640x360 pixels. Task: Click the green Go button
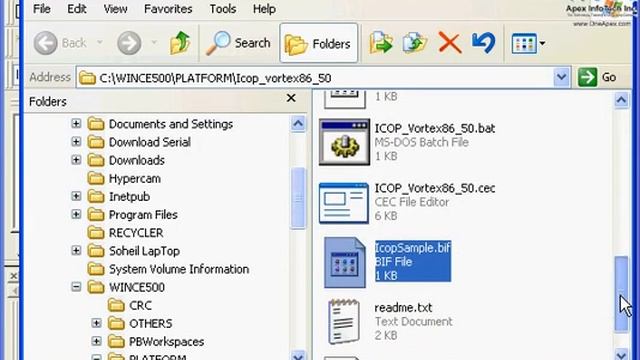tap(598, 77)
